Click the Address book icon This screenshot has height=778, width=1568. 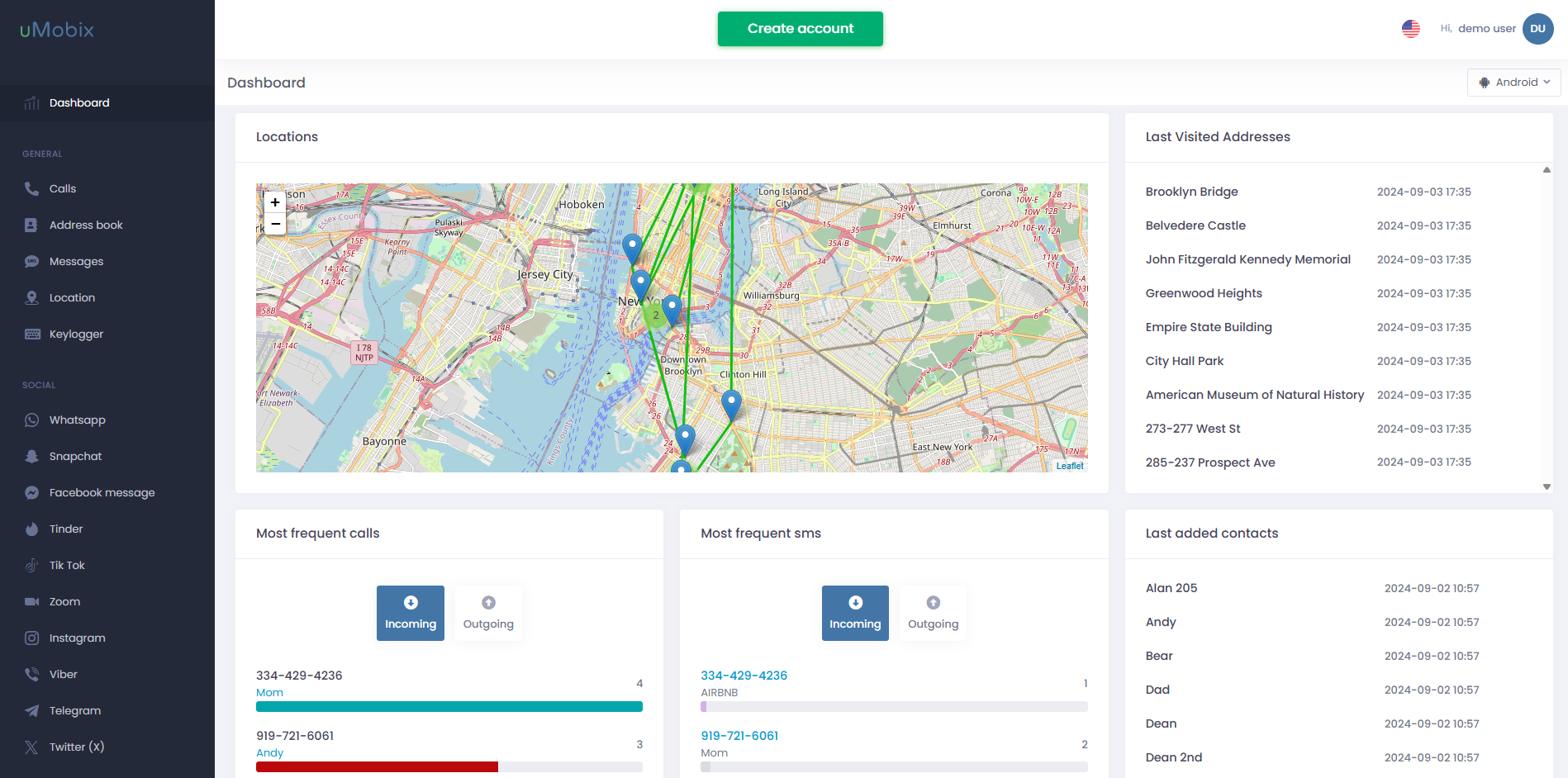tap(31, 225)
